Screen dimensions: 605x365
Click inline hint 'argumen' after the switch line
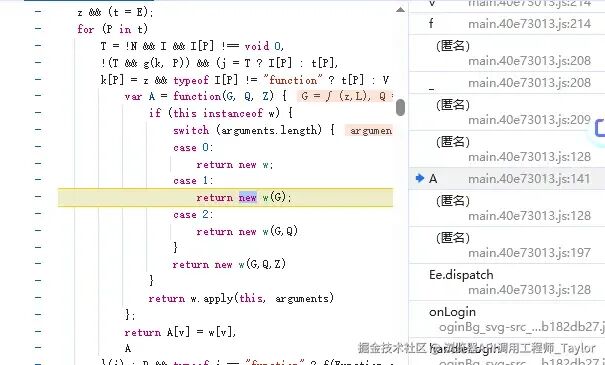click(x=369, y=130)
